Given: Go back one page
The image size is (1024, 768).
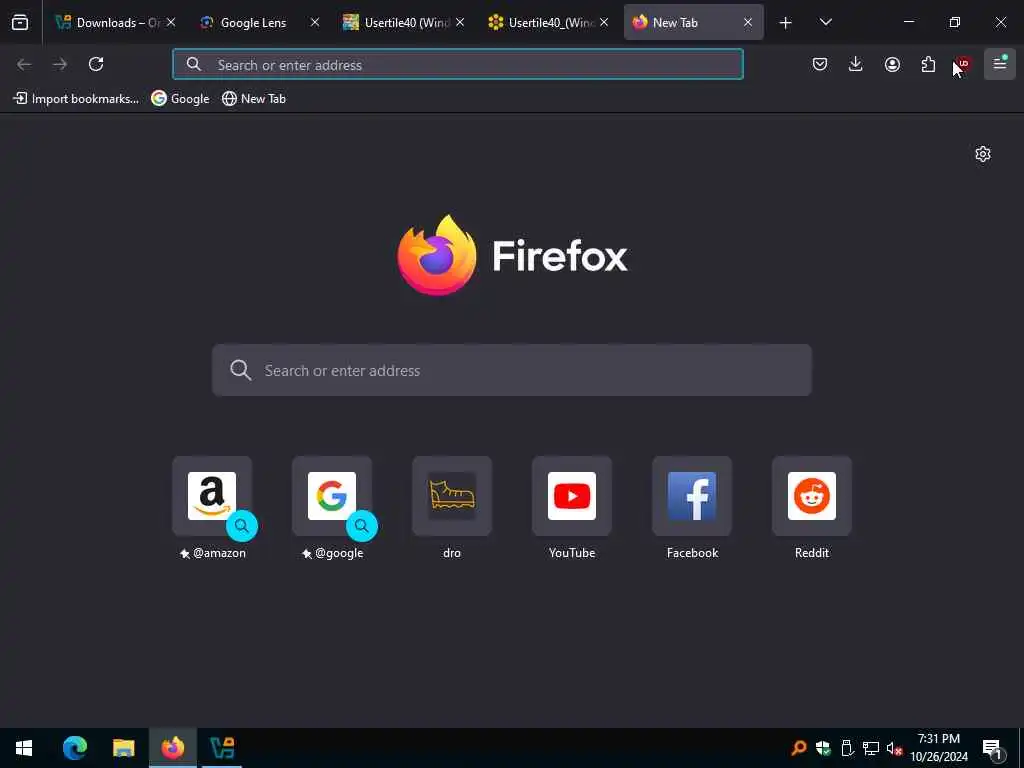Looking at the screenshot, I should click(24, 64).
